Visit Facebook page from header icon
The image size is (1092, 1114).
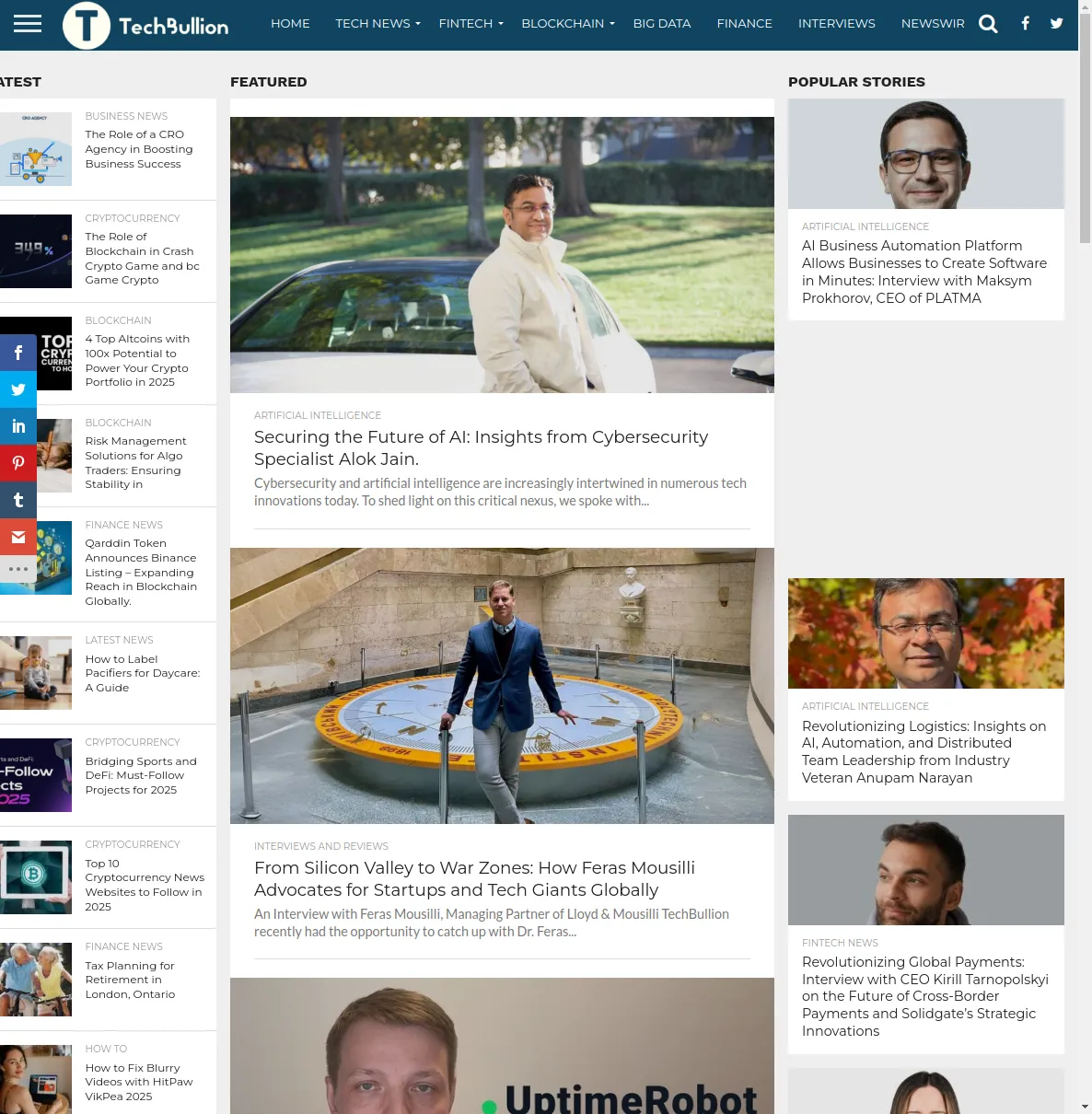pyautogui.click(x=1025, y=24)
